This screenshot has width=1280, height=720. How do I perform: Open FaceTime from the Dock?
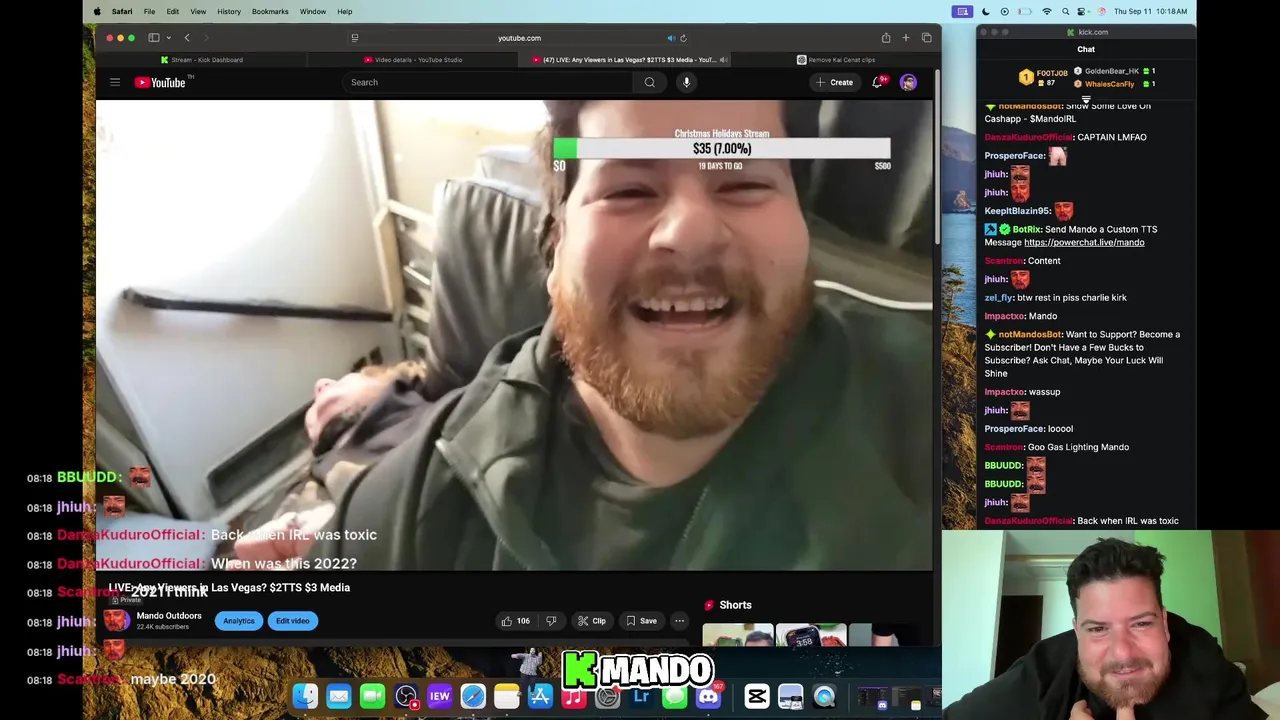coord(372,696)
